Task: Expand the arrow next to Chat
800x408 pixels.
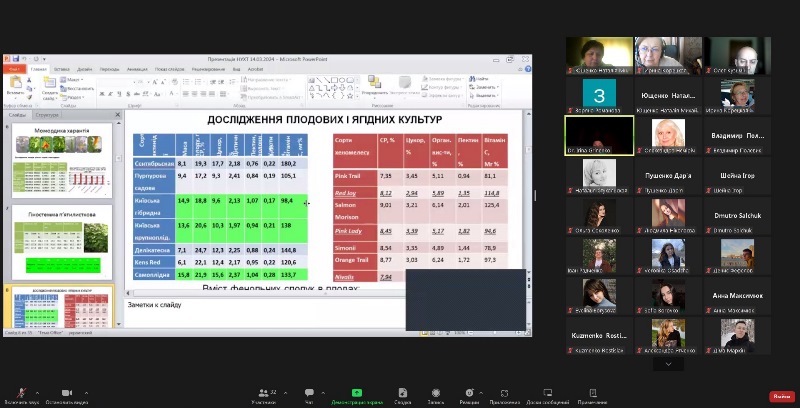Action: tap(323, 393)
